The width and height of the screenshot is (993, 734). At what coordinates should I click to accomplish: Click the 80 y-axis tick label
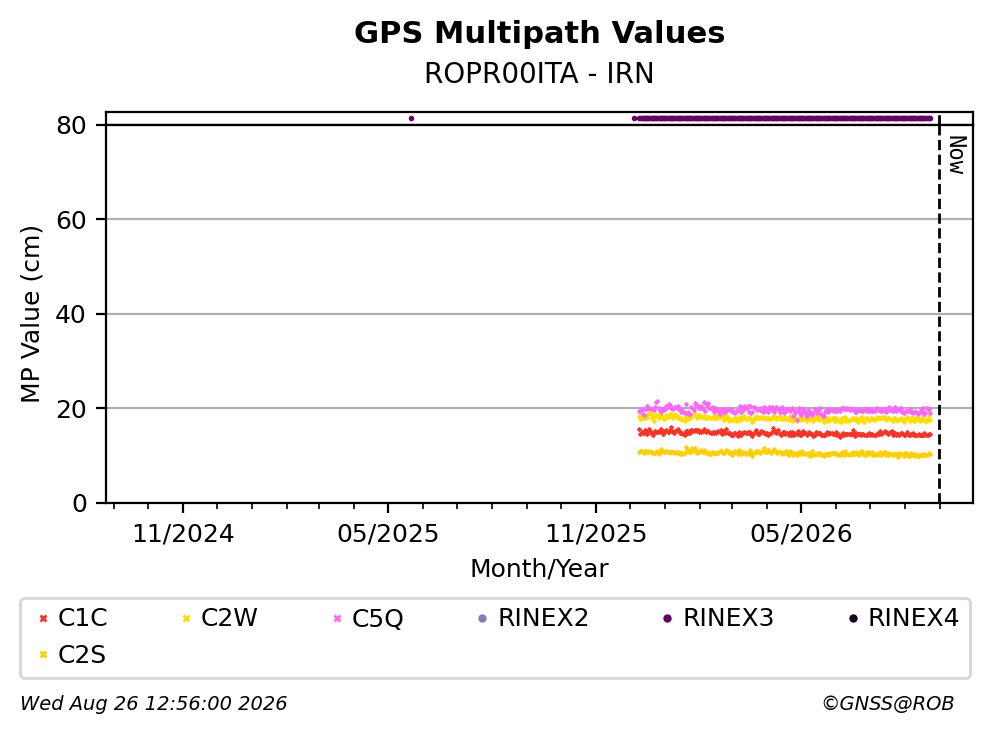click(x=71, y=125)
